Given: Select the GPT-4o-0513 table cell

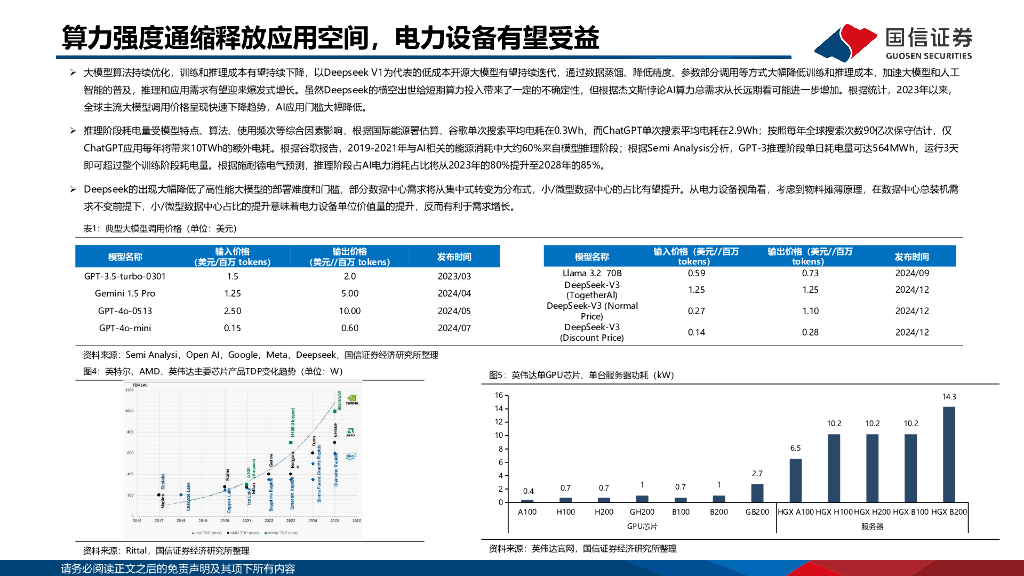Looking at the screenshot, I should pyautogui.click(x=125, y=311).
